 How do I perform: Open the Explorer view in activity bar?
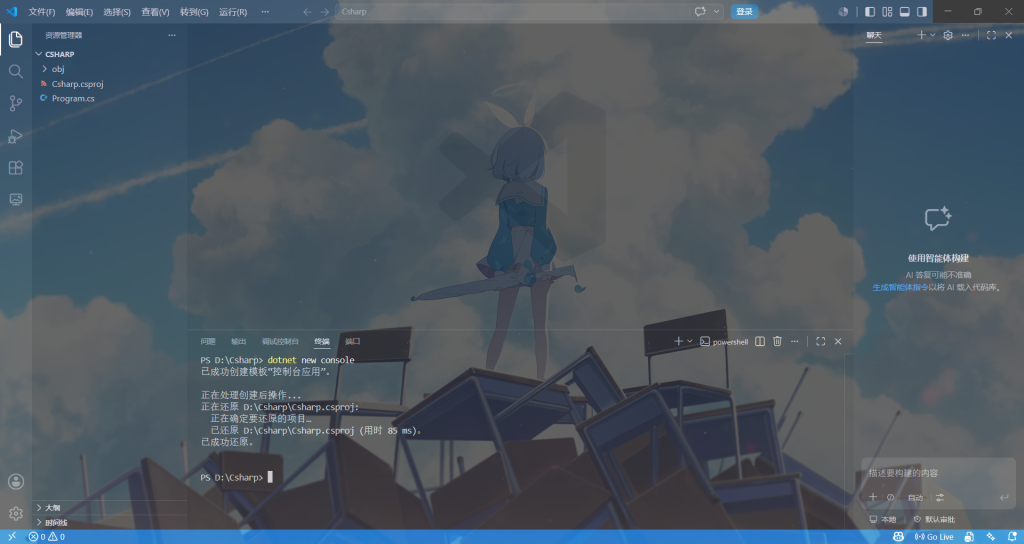click(16, 39)
